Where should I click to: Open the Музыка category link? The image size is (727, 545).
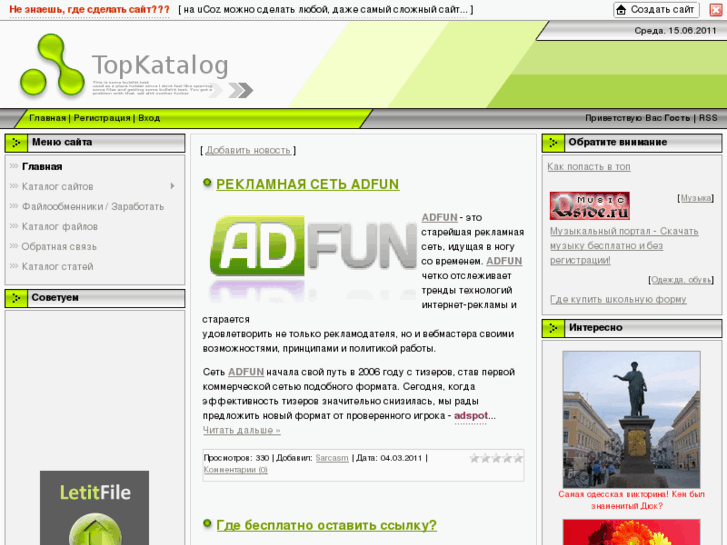(x=695, y=198)
